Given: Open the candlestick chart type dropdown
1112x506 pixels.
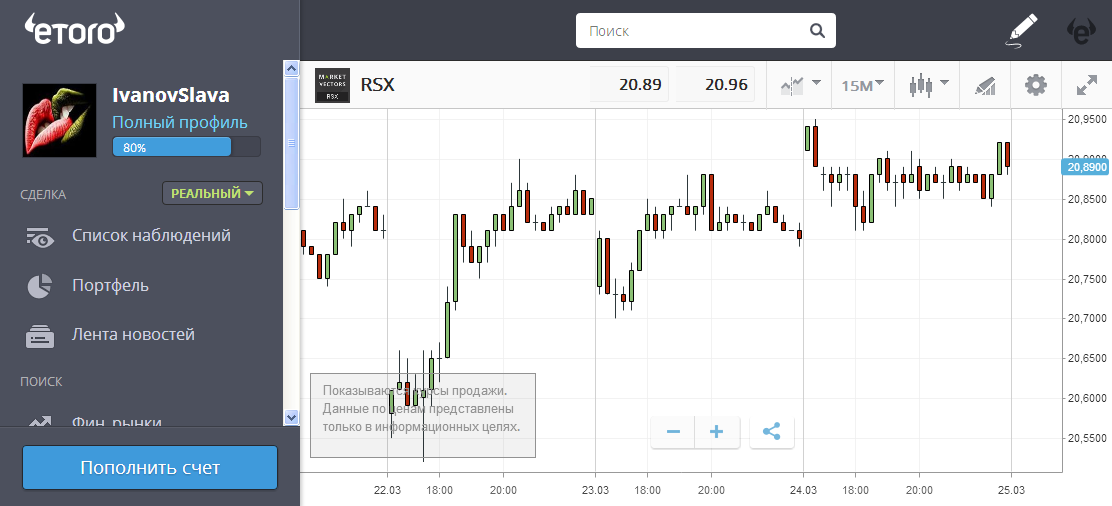Looking at the screenshot, I should [x=927, y=86].
